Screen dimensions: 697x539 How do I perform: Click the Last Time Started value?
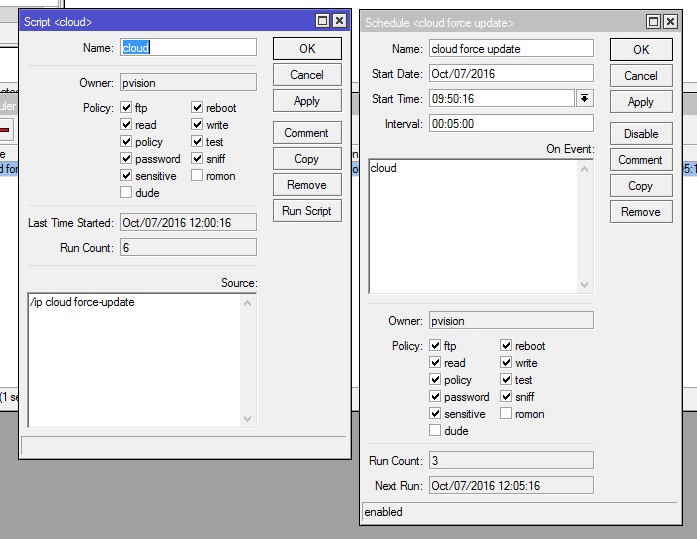[x=188, y=222]
